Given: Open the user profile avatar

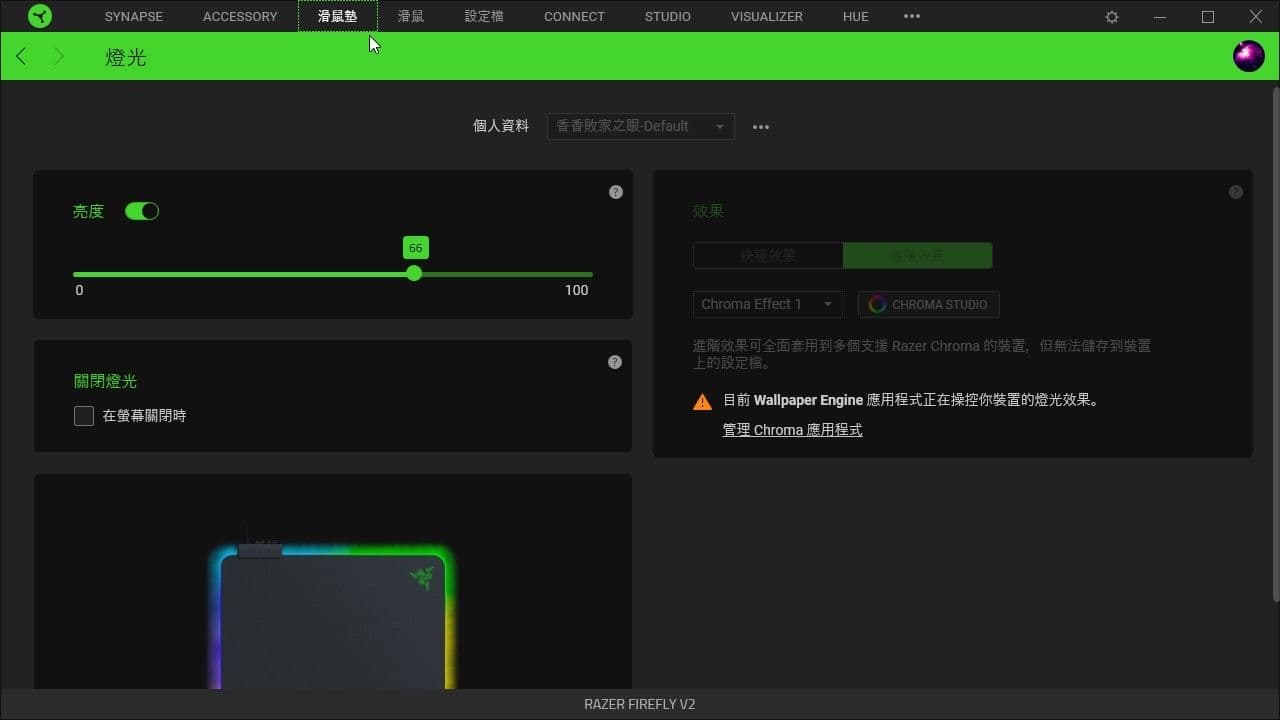Looking at the screenshot, I should point(1248,56).
